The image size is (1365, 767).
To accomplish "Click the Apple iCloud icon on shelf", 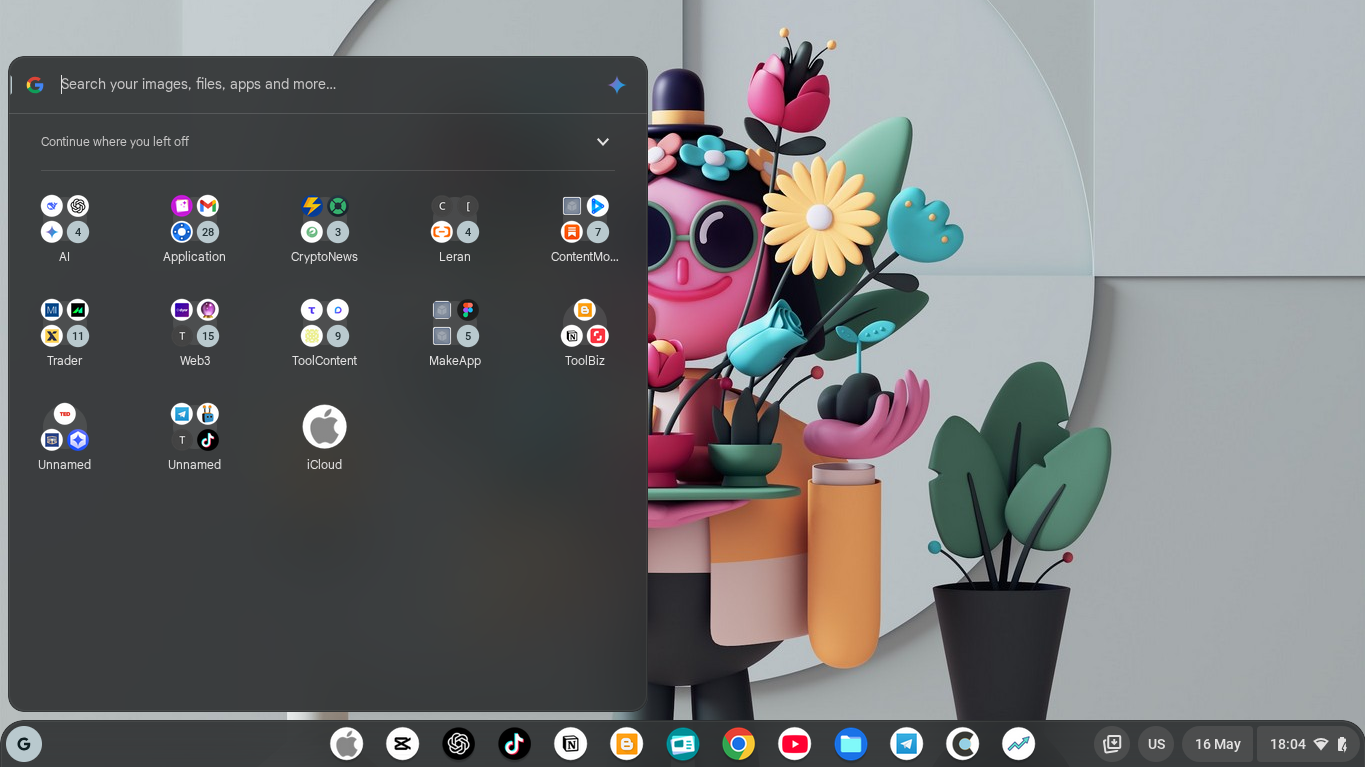I will pos(347,744).
